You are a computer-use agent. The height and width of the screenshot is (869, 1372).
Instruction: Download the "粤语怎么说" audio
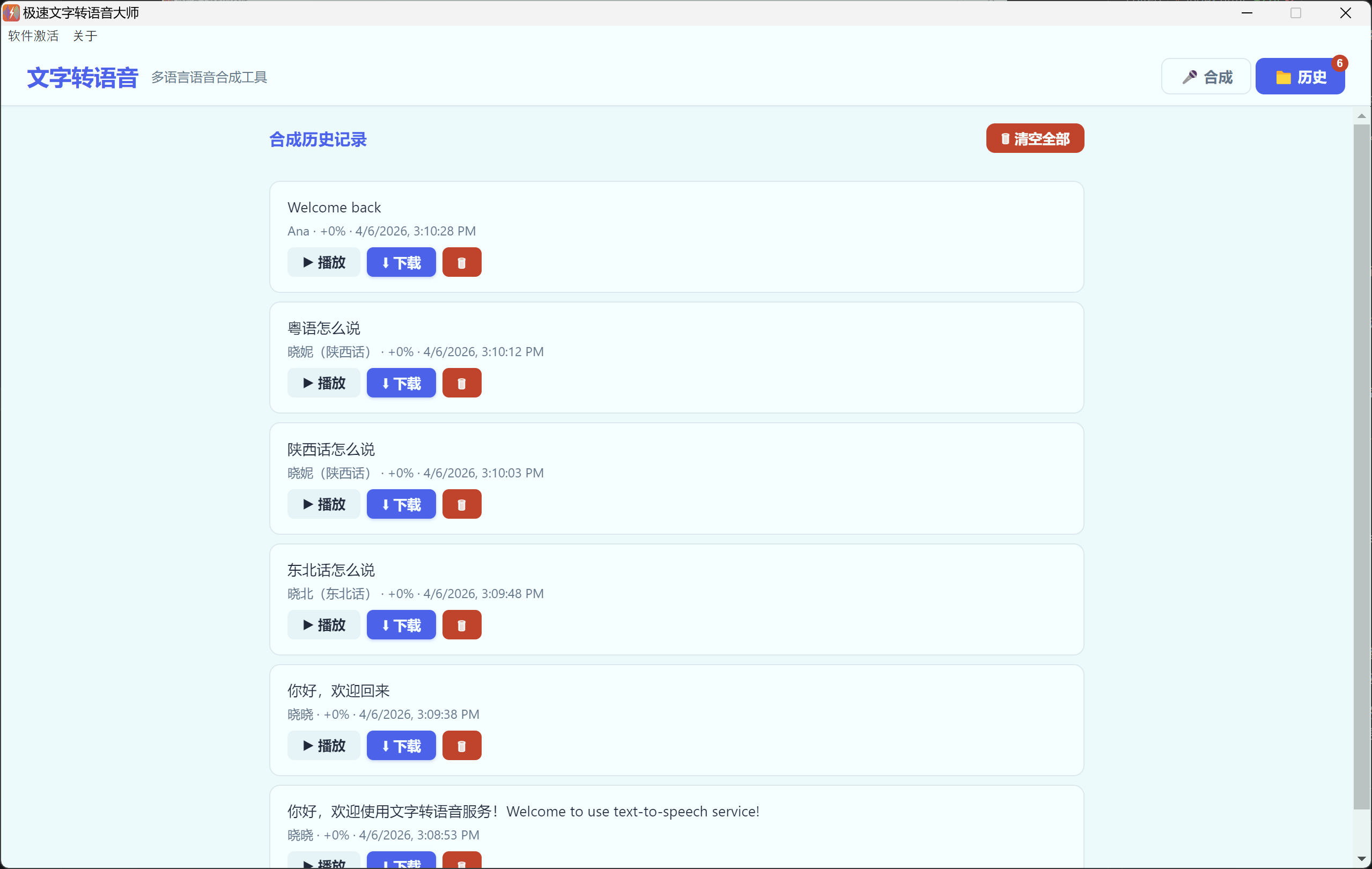401,382
